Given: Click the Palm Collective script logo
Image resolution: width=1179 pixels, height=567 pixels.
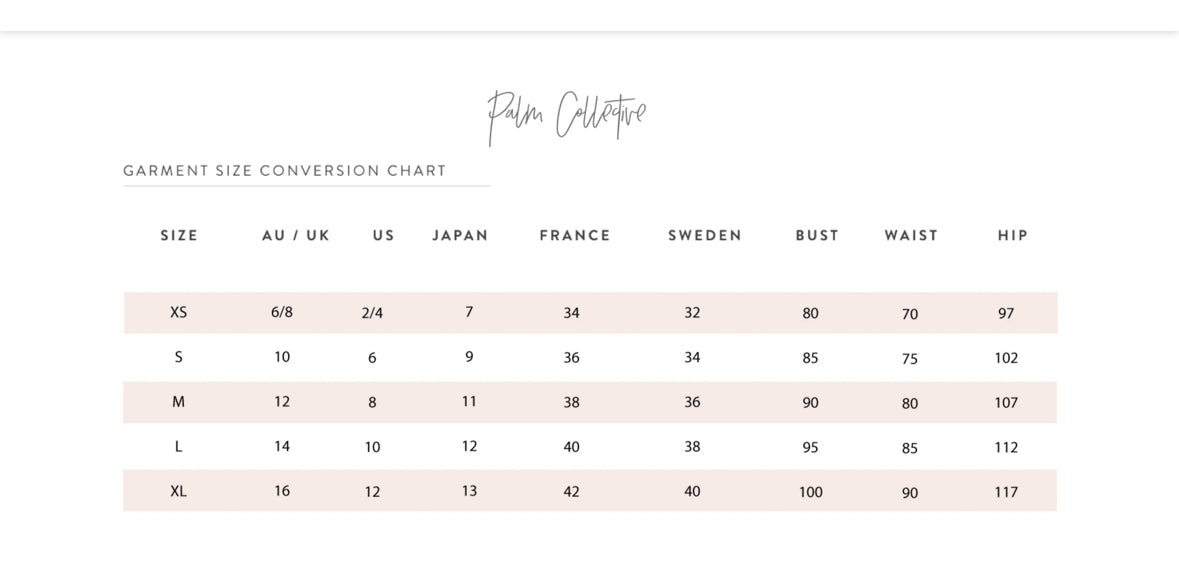Looking at the screenshot, I should tap(567, 115).
